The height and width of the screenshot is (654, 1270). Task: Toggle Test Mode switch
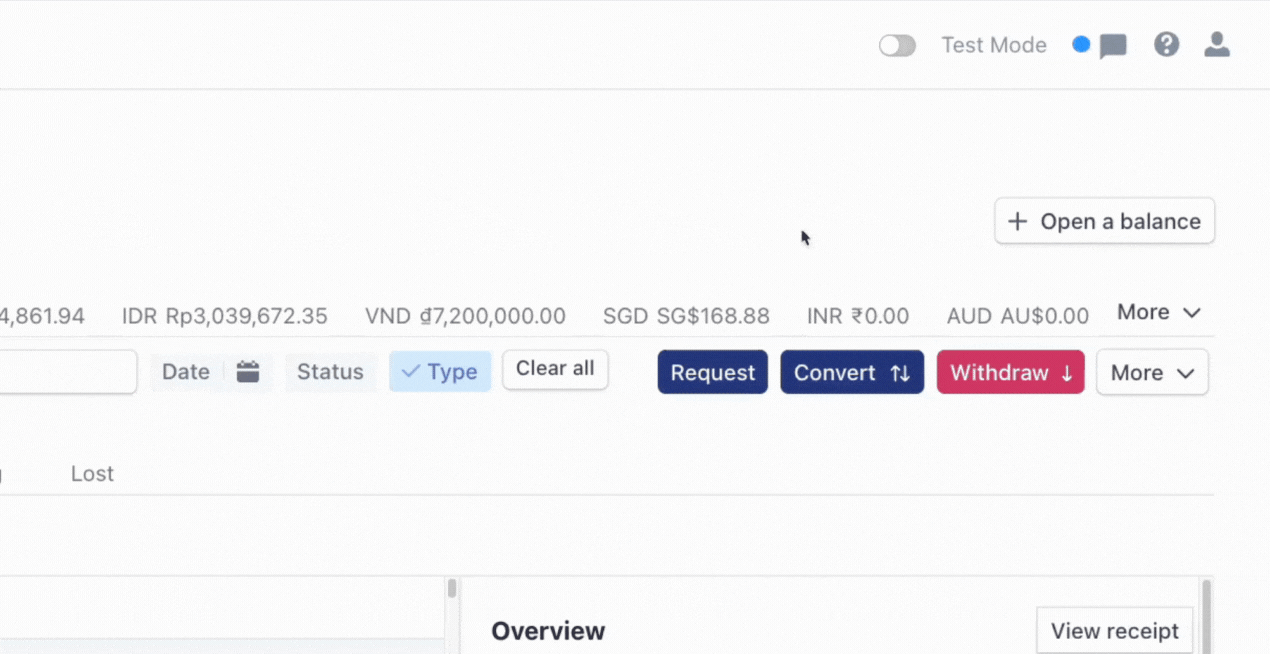pos(897,46)
